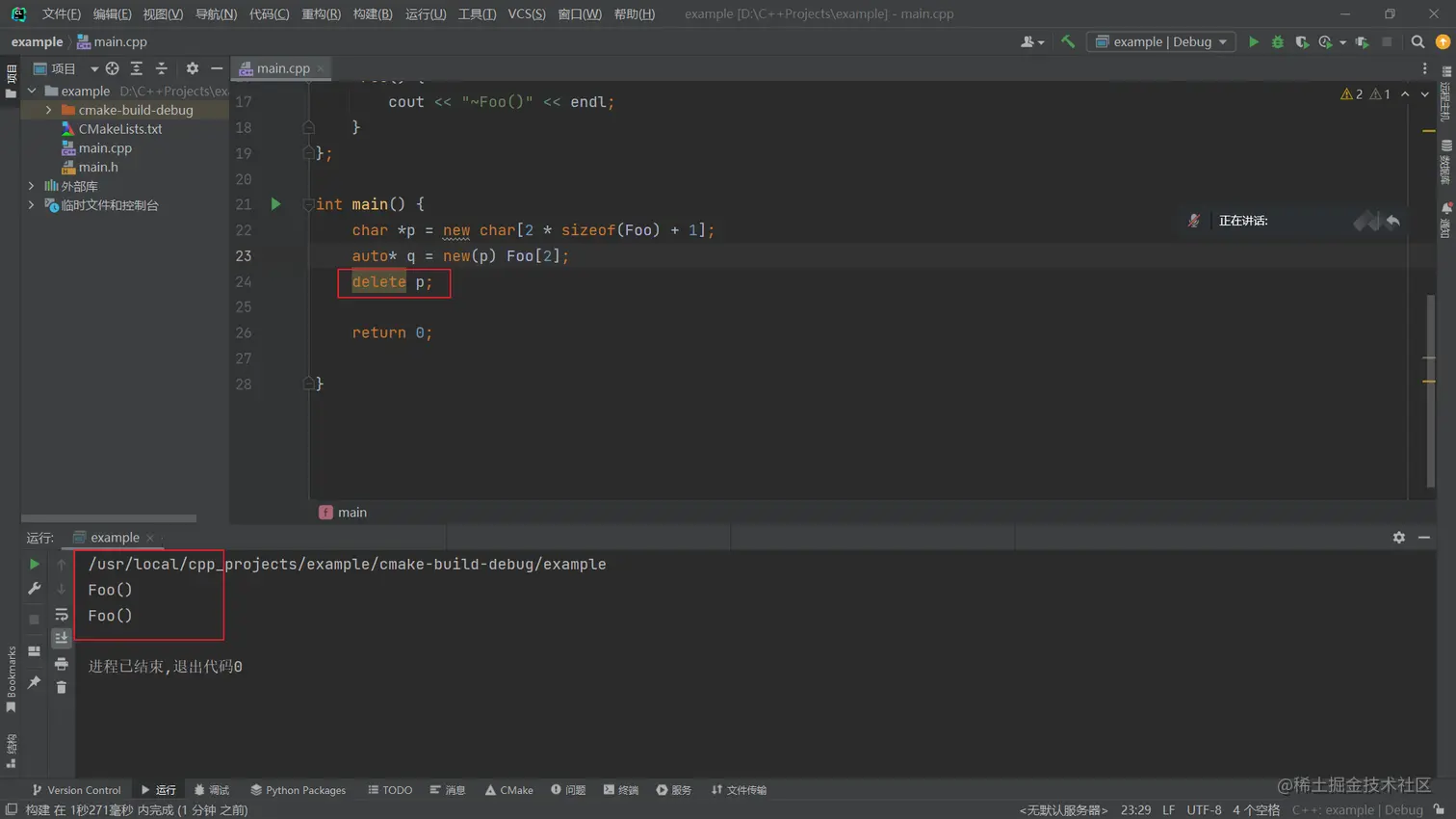The width and height of the screenshot is (1456, 819).
Task: Open project panel gear options
Action: [x=193, y=68]
